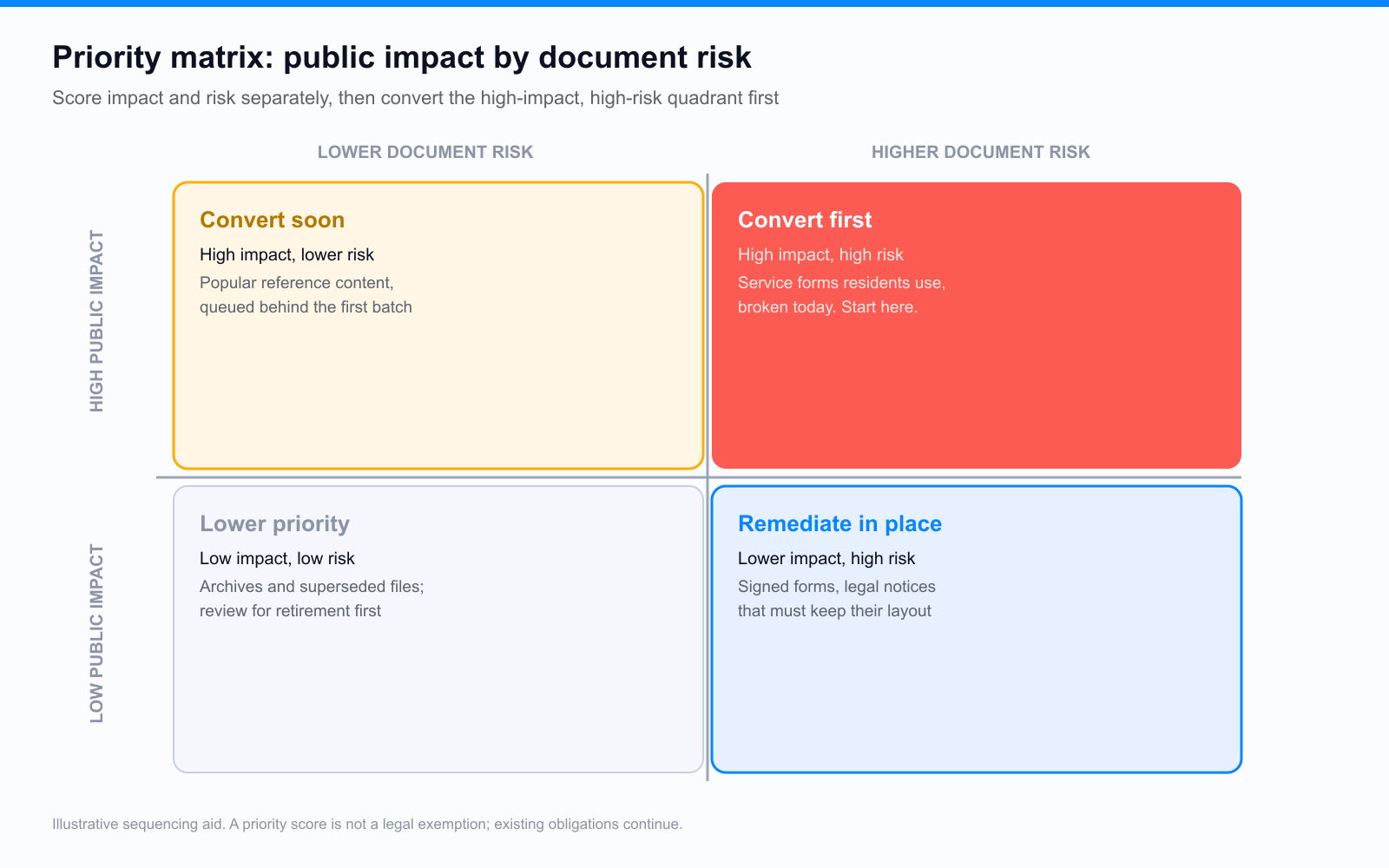The height and width of the screenshot is (868, 1389).
Task: Click the 'High impact, lower risk' text
Action: pyautogui.click(x=286, y=254)
